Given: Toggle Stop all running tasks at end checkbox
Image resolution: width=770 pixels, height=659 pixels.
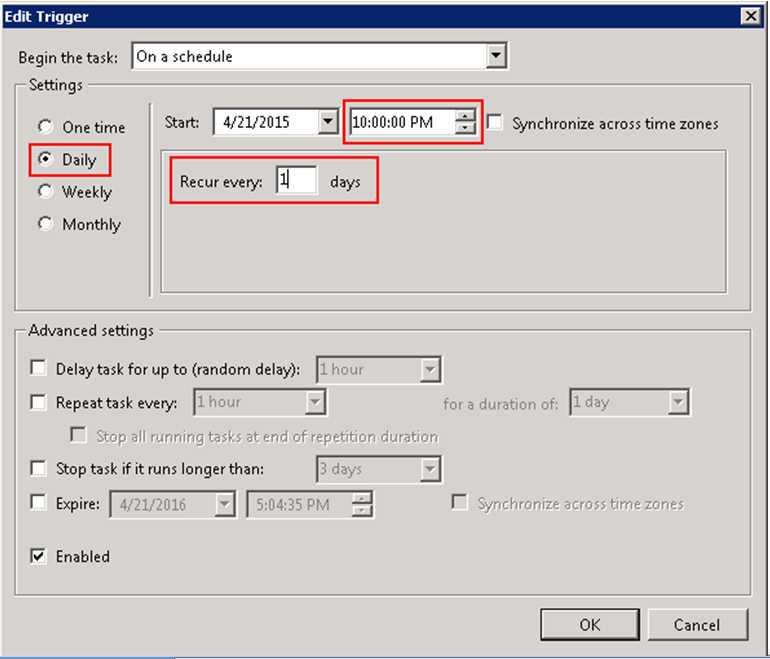Looking at the screenshot, I should pyautogui.click(x=79, y=435).
